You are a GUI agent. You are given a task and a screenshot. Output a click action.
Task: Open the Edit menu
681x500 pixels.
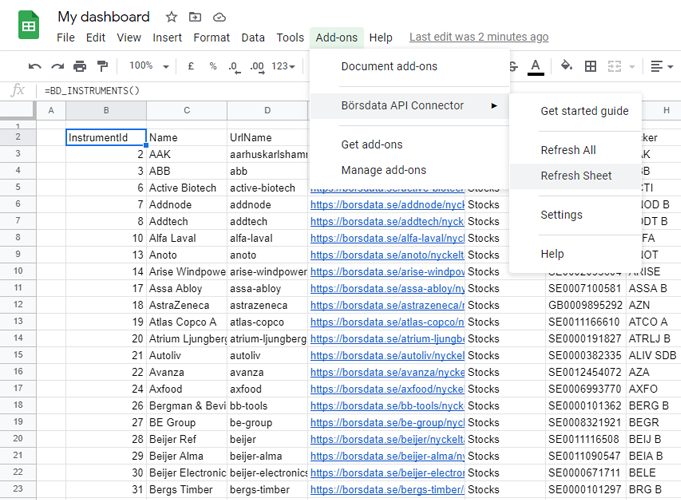click(x=96, y=38)
